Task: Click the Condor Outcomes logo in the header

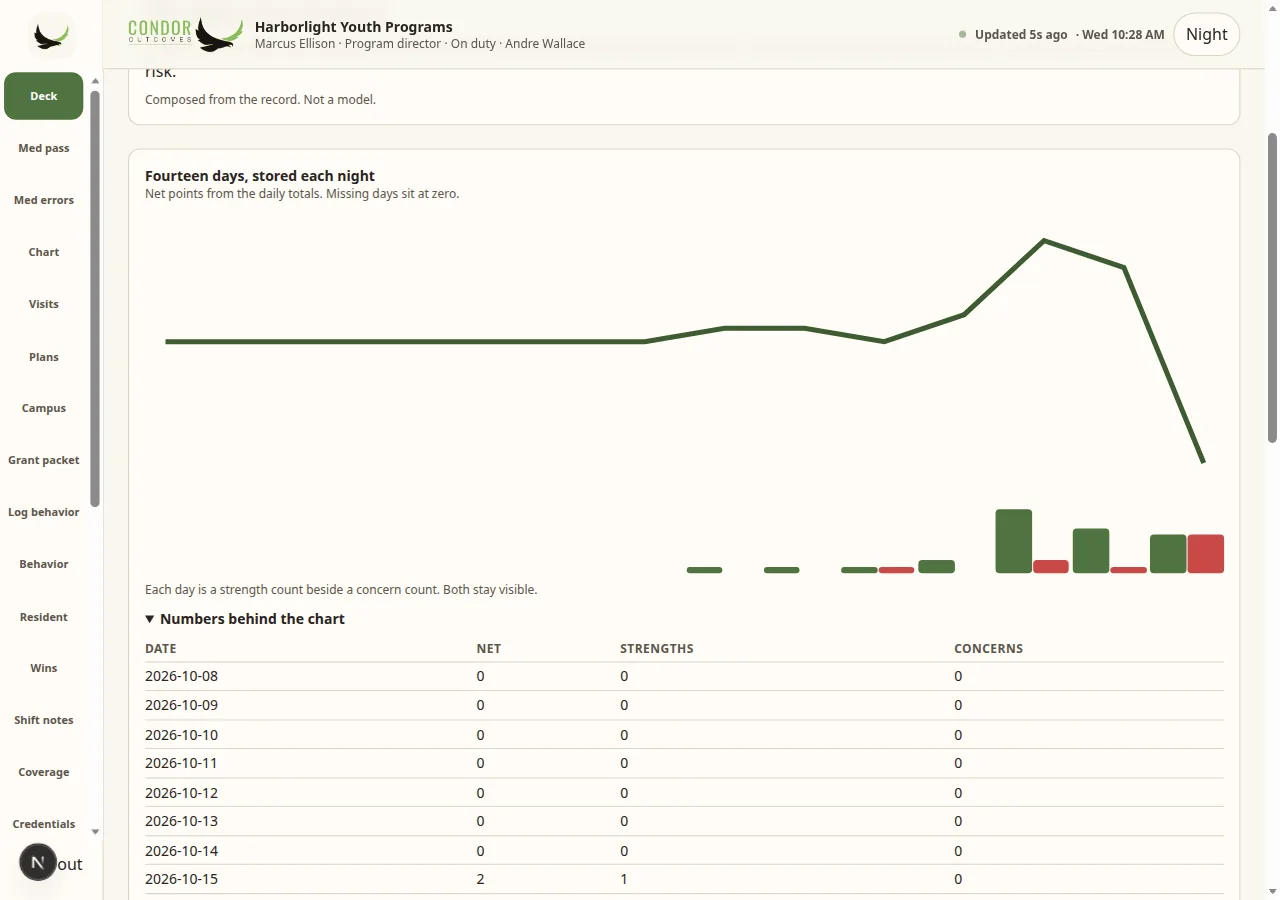Action: (x=186, y=34)
